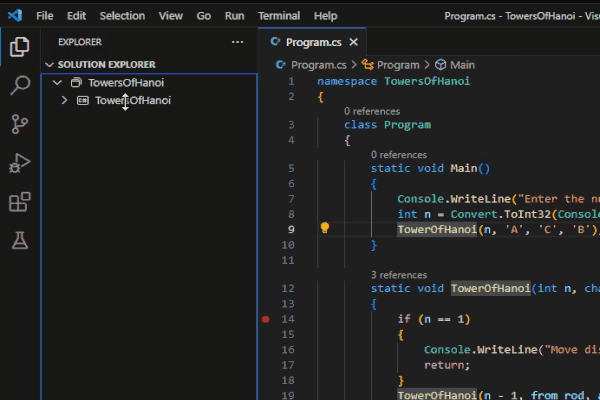This screenshot has width=600, height=400.
Task: Open the Explorer view in activity bar
Action: [x=19, y=46]
